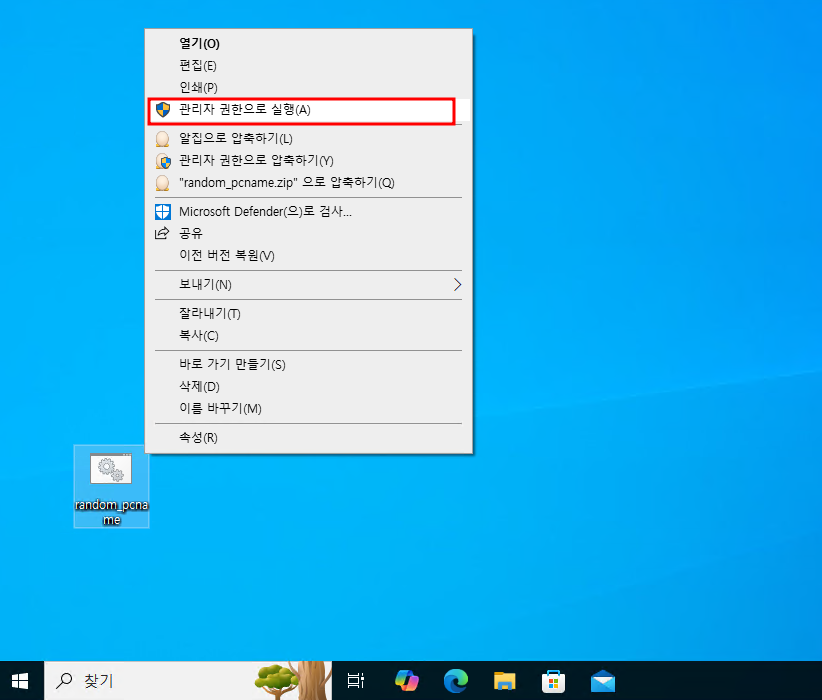Viewport: 822px width, 700px height.
Task: Select 관리자 권한으로 실행(A) in context menu
Action: (244, 110)
